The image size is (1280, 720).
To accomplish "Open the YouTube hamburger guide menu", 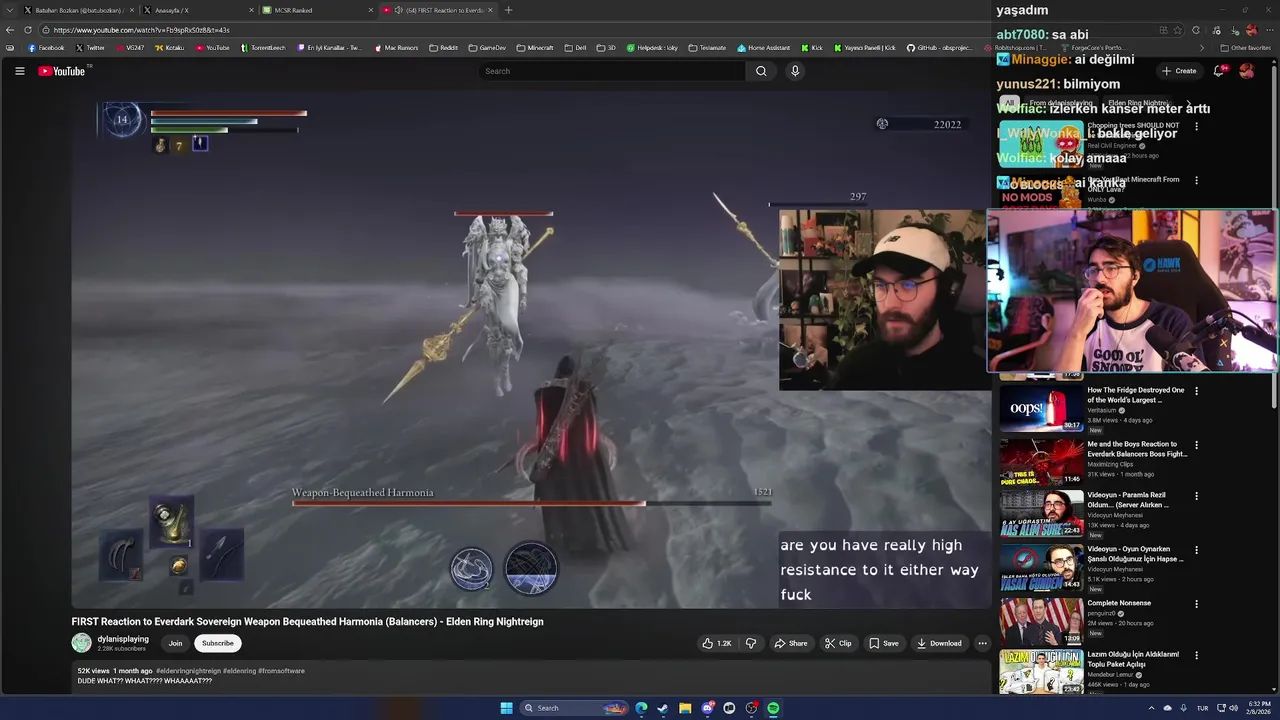I will pyautogui.click(x=19, y=71).
